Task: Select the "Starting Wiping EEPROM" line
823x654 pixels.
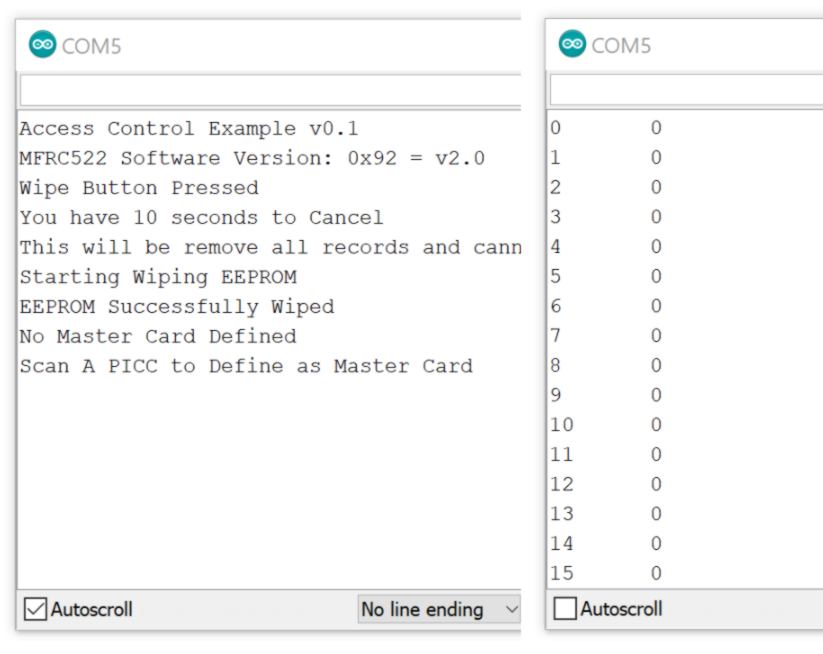Action: pos(157,277)
